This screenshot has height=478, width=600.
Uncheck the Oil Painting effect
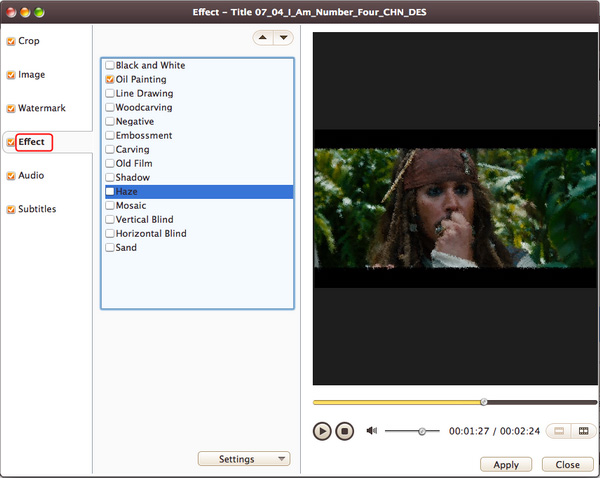click(110, 79)
